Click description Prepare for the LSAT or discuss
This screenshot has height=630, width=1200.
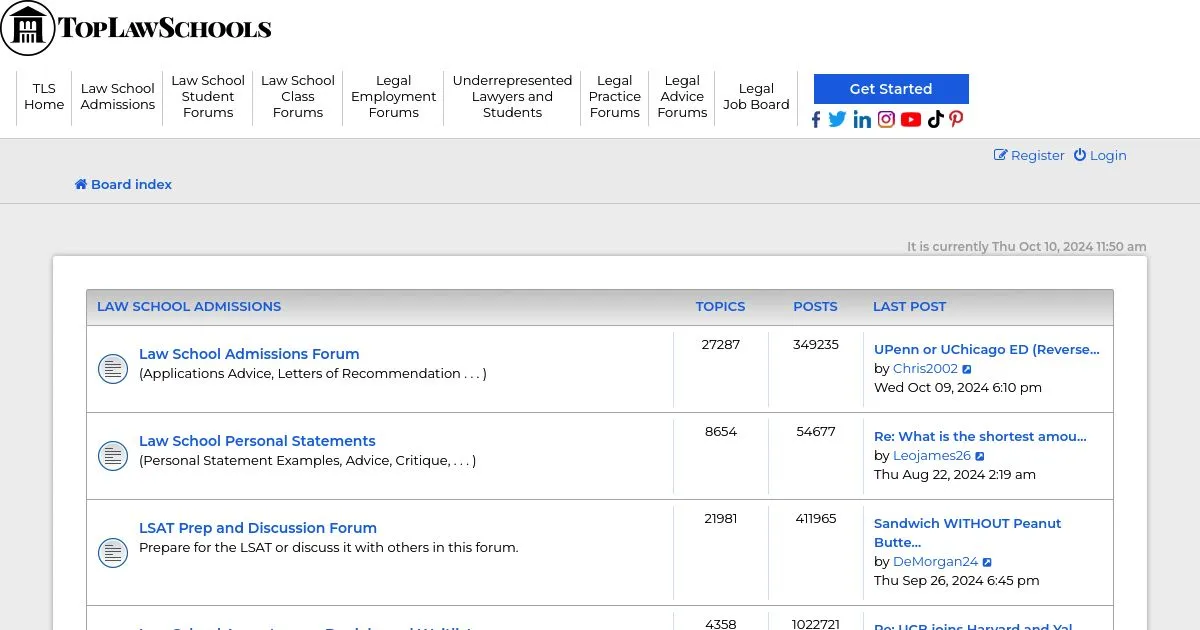pos(329,548)
